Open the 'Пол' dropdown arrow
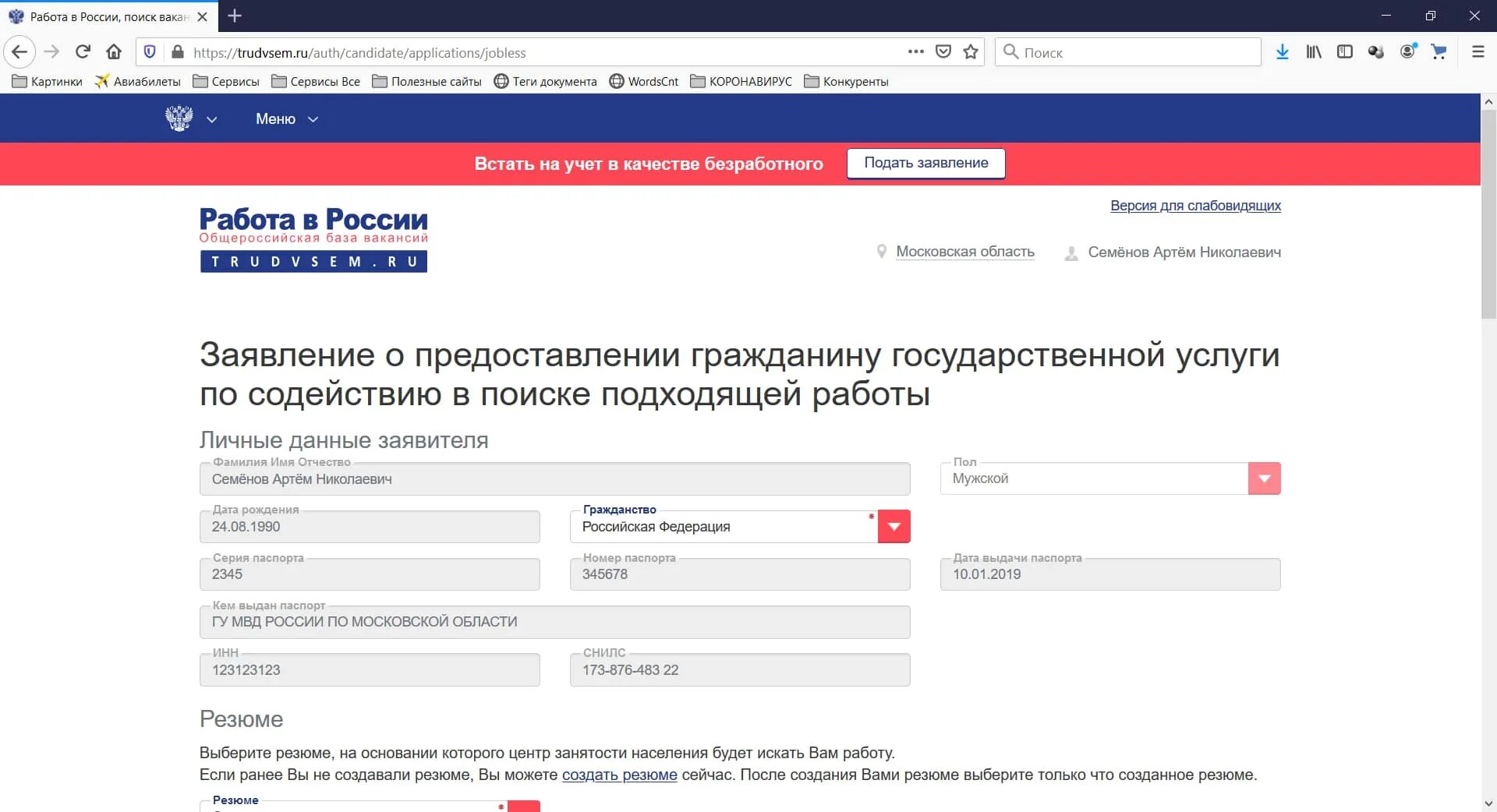 [x=1264, y=478]
